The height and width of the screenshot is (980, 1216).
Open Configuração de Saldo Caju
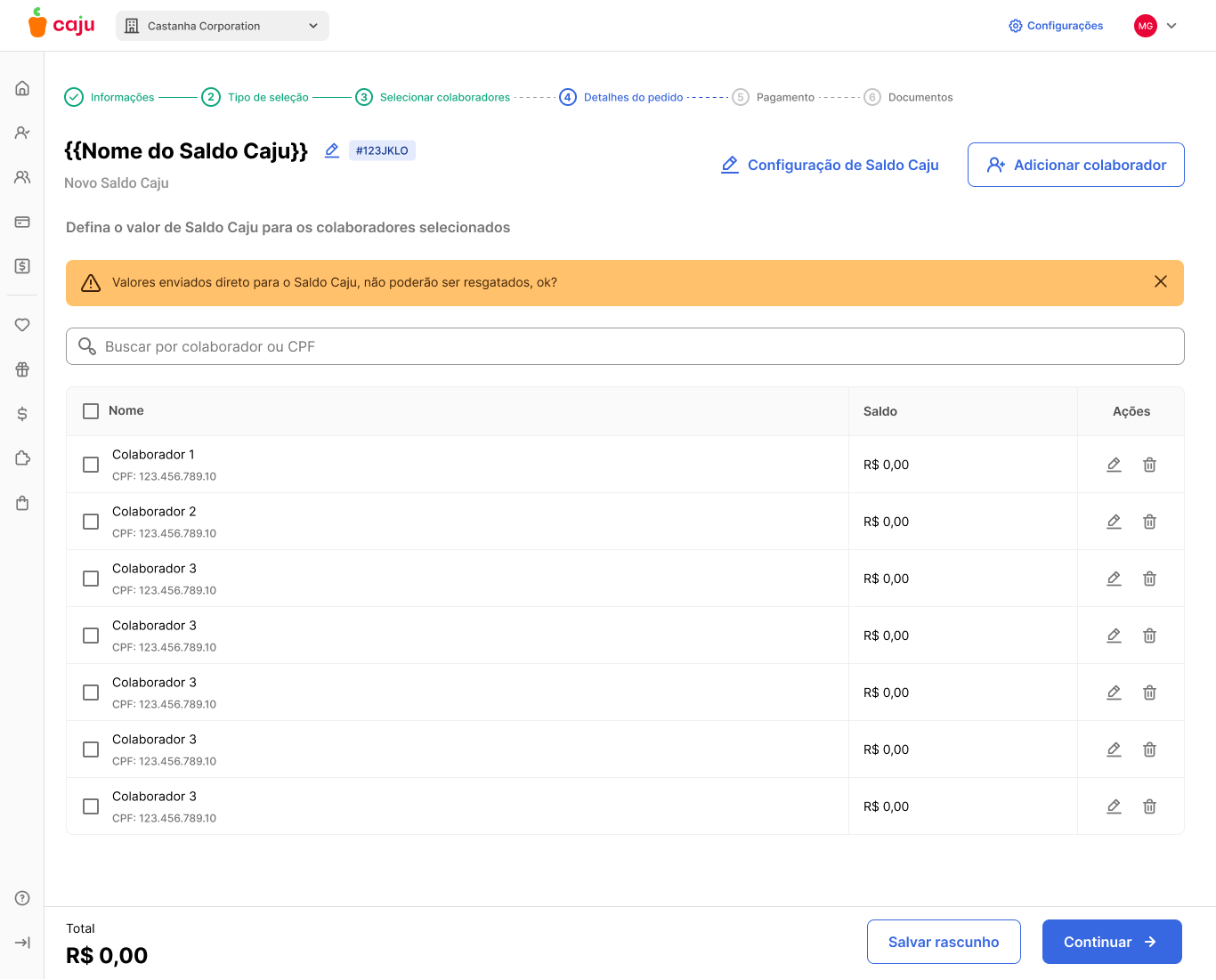tap(830, 165)
